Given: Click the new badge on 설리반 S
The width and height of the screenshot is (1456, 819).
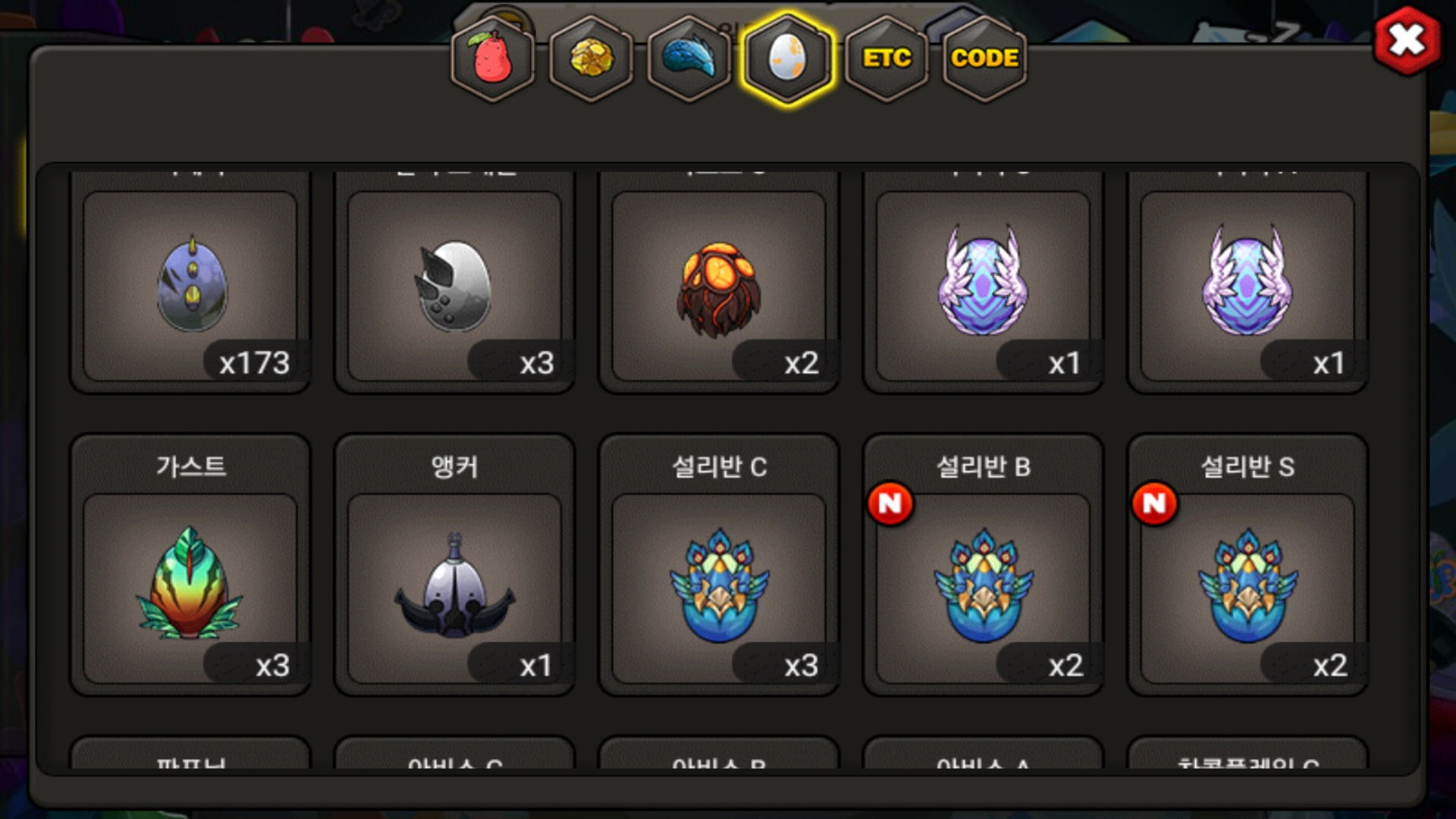Looking at the screenshot, I should point(1154,504).
